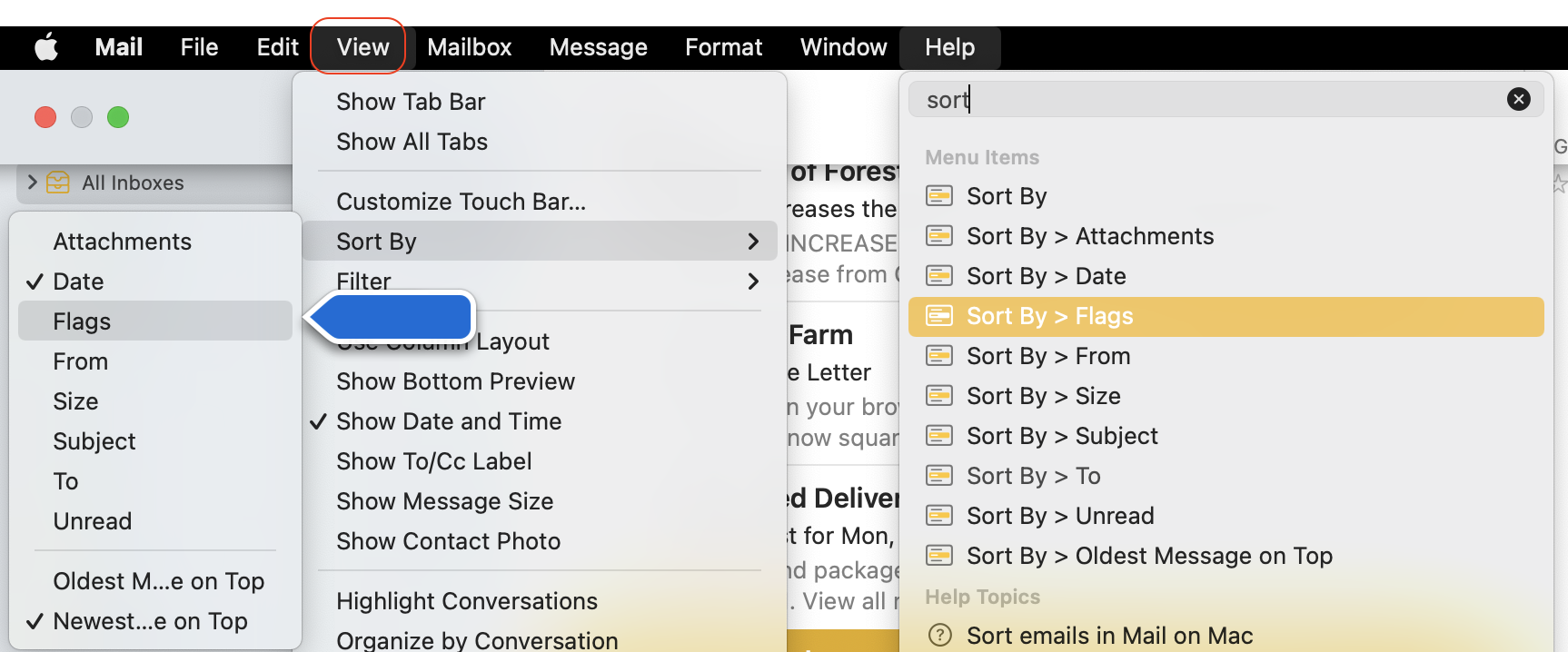
Task: Open the Message menu
Action: pyautogui.click(x=599, y=47)
